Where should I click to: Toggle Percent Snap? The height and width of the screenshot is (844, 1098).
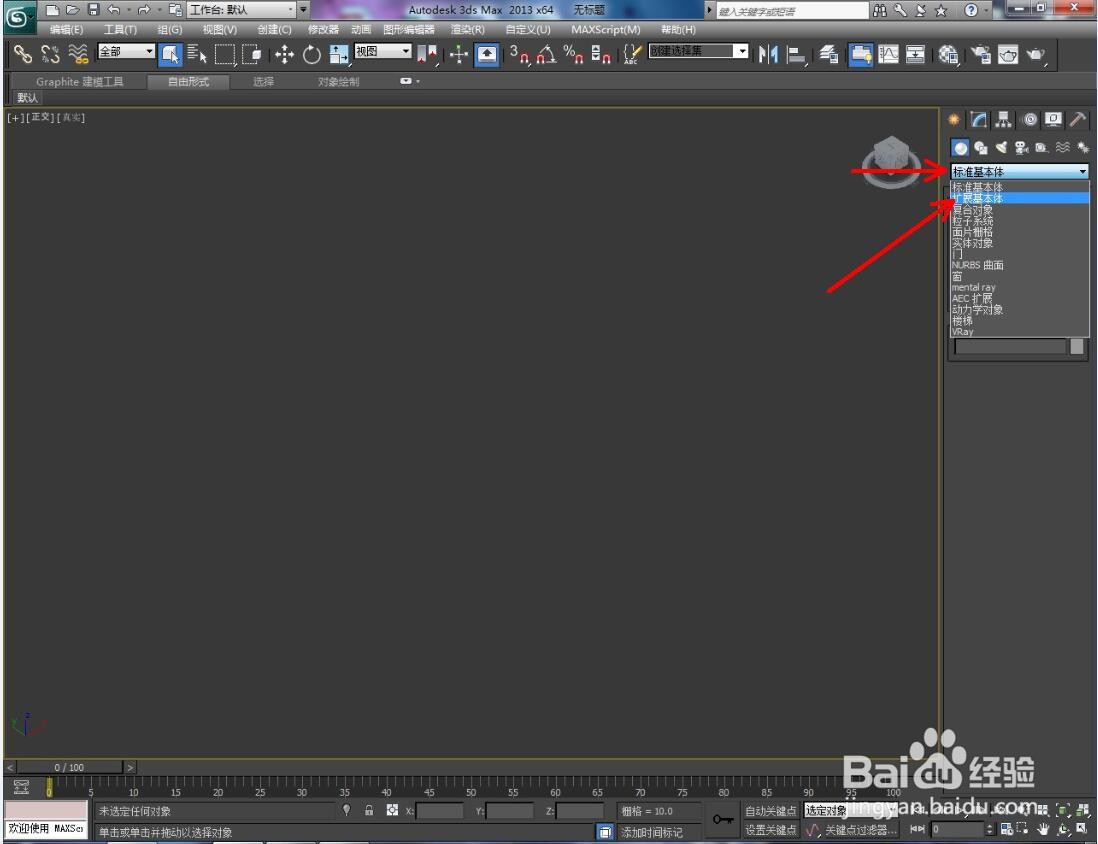pos(573,54)
